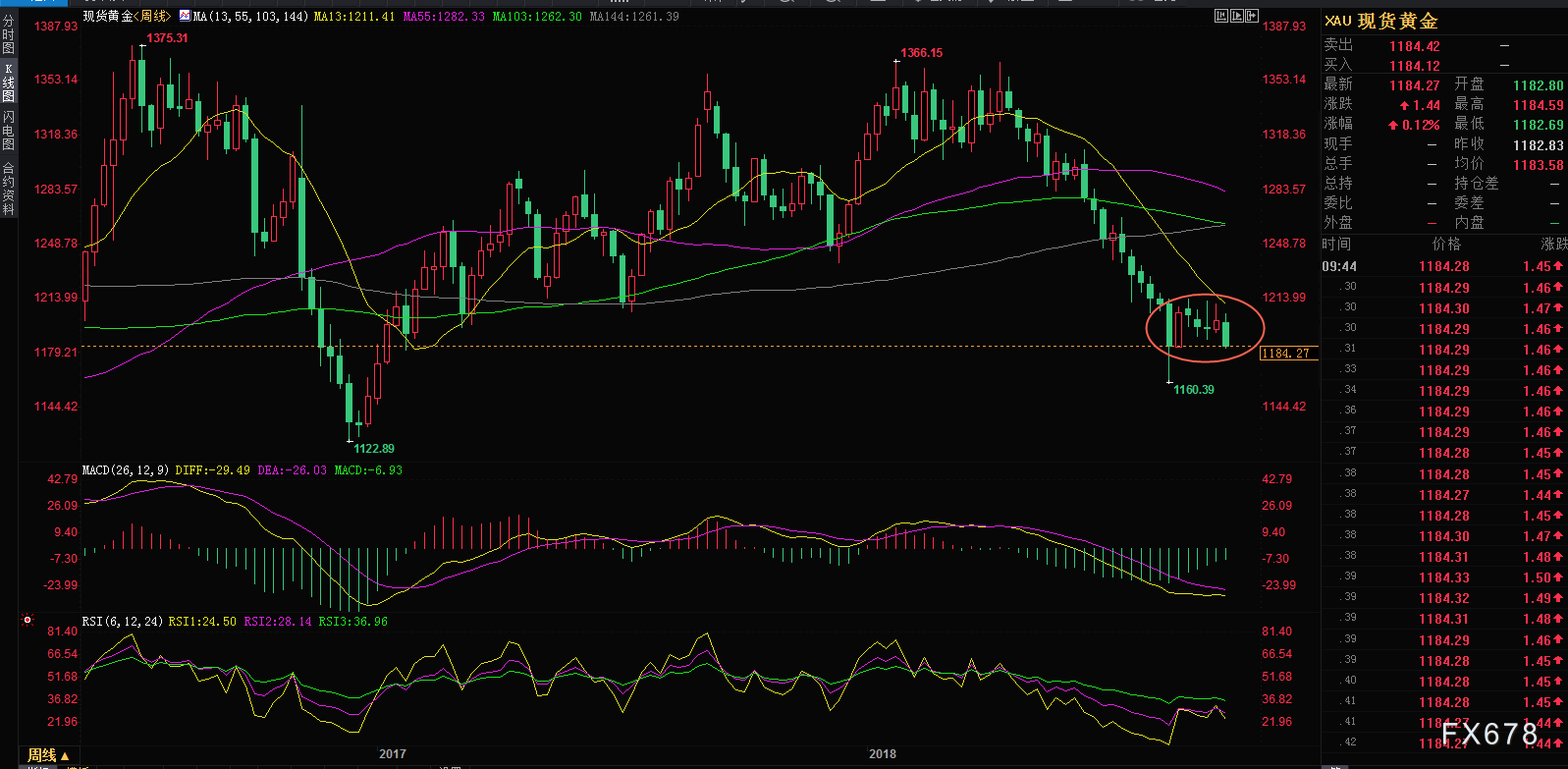This screenshot has height=769, width=1568.
Task: Click the 1366.15 peak price marker
Action: coord(921,53)
